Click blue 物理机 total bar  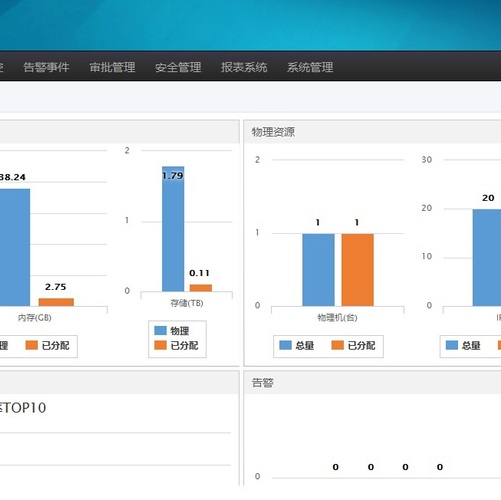[x=318, y=270]
